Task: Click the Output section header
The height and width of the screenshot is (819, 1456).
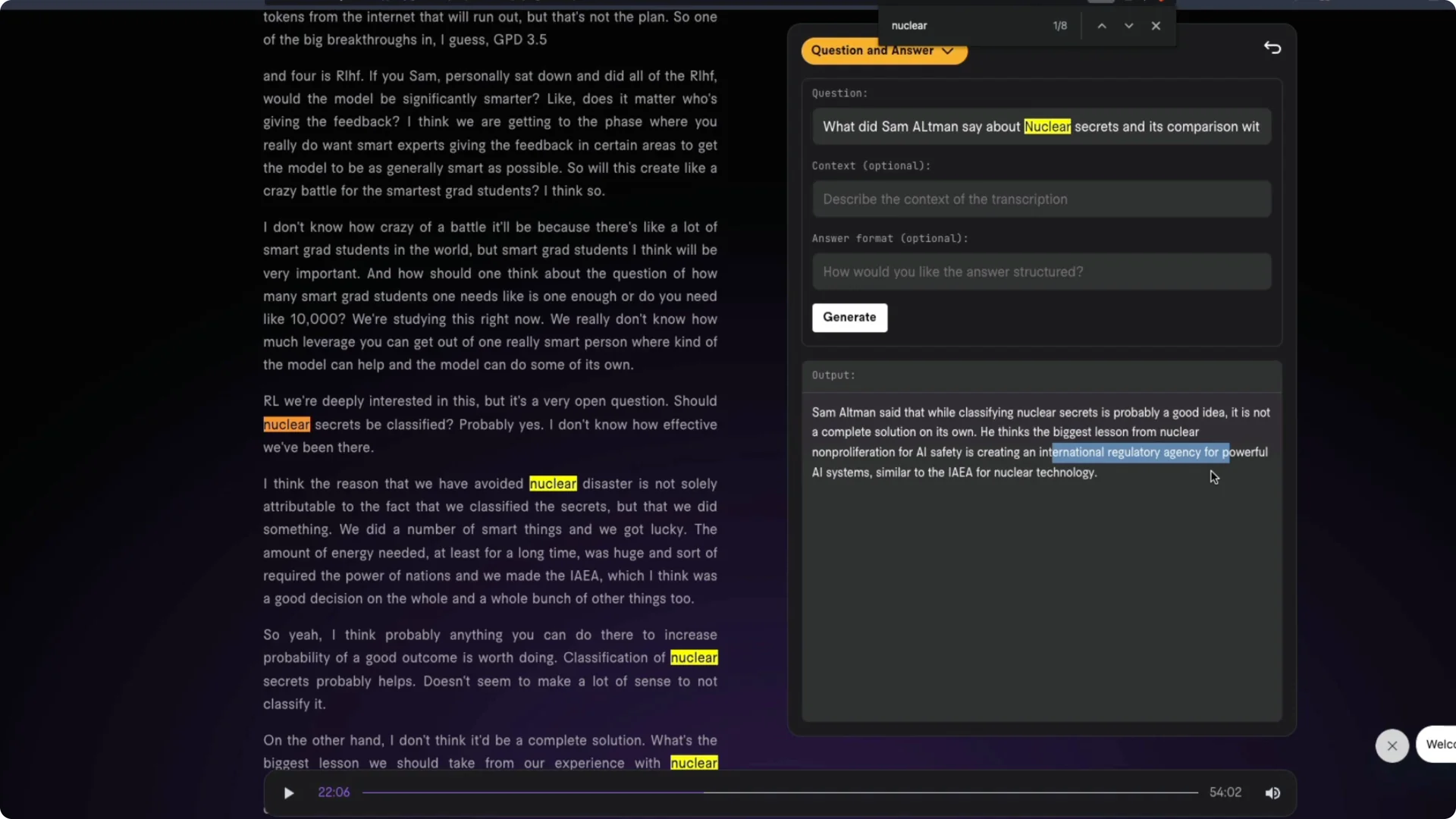Action: coord(832,375)
